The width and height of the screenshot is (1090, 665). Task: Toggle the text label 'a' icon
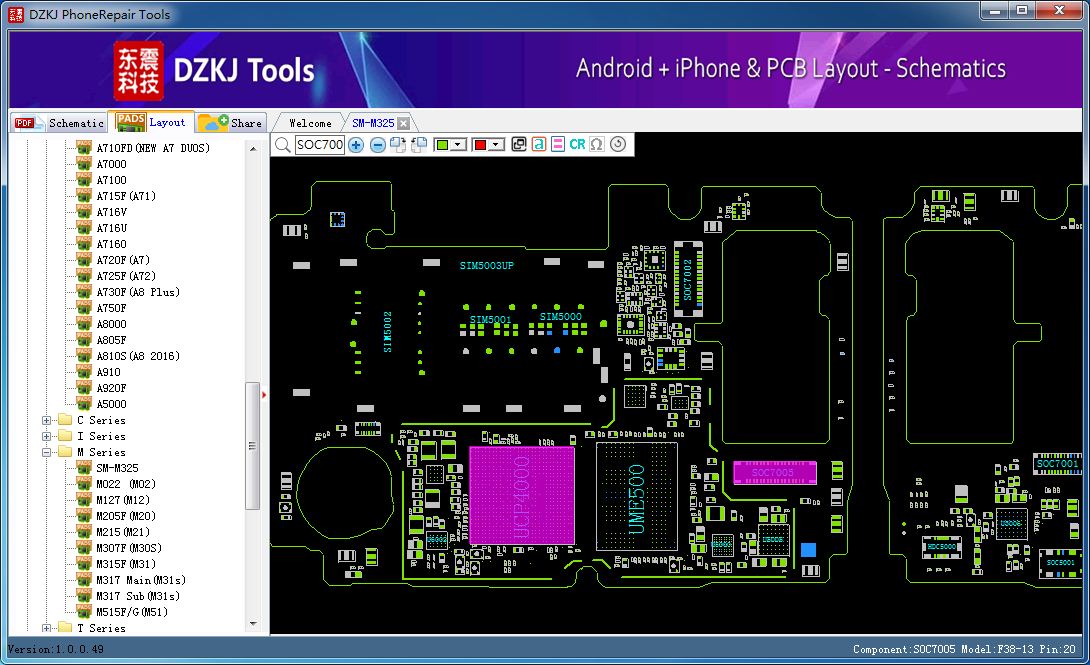click(x=538, y=145)
